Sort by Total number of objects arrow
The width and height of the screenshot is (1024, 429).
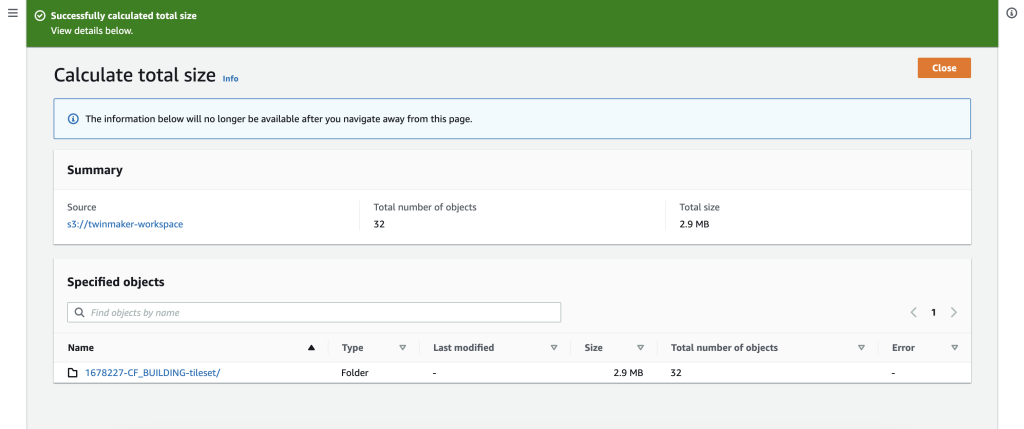tap(861, 348)
